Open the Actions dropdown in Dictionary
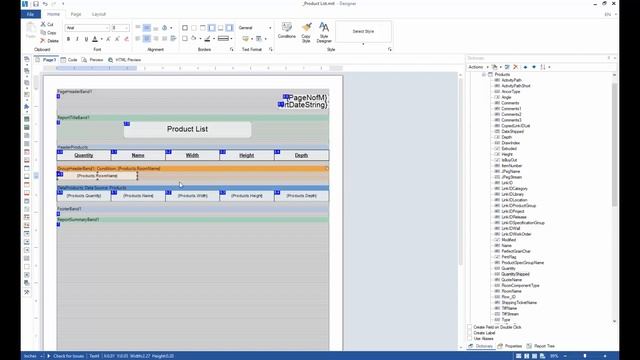This screenshot has width=640, height=360. point(478,67)
